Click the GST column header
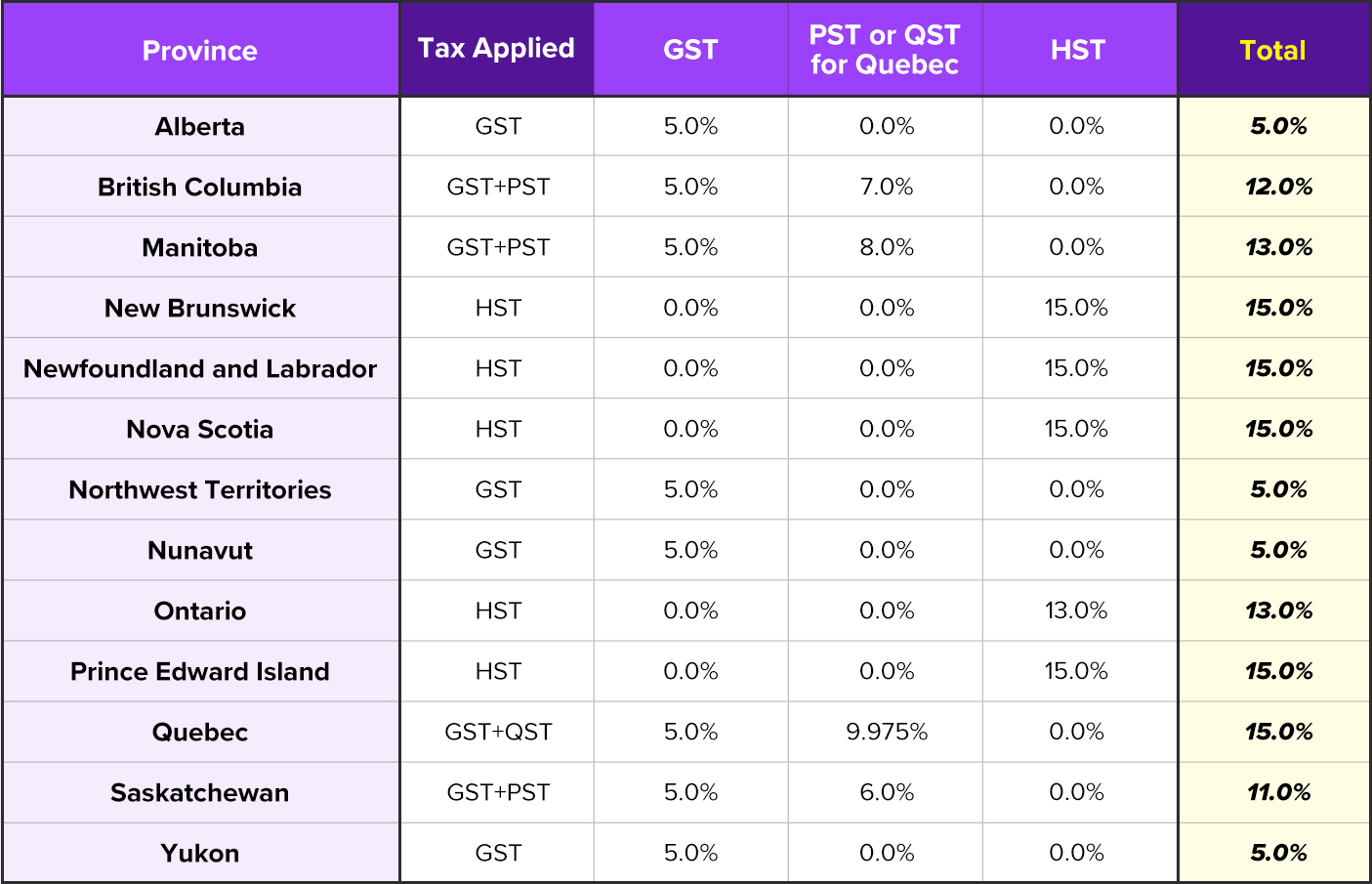The width and height of the screenshot is (1372, 884). tap(690, 50)
